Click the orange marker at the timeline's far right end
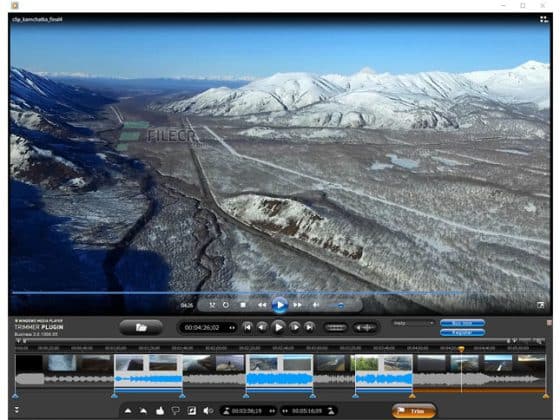This screenshot has width=560, height=420. (x=545, y=396)
